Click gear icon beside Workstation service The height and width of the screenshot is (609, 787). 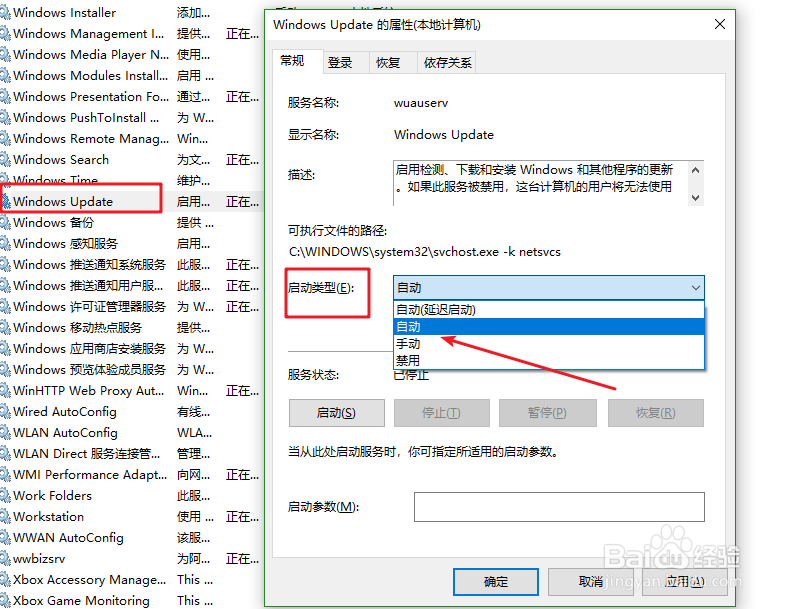[6, 517]
